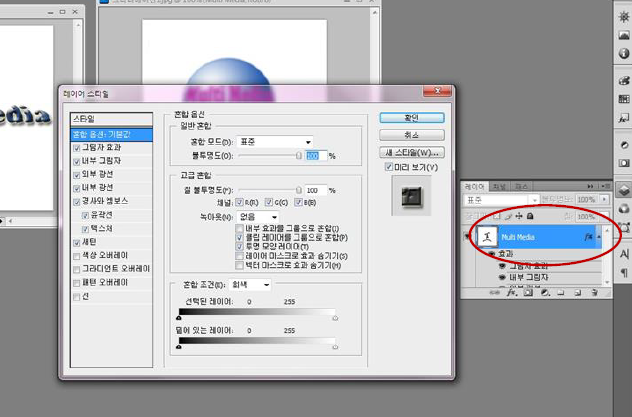Screen dimensions: 632x417
Task: Open the Swatches grid panel icon
Action: 624,99
